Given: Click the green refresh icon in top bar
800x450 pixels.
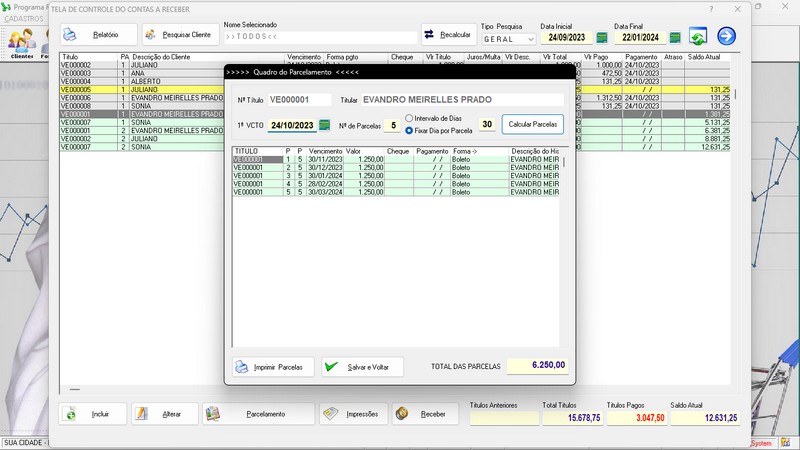Looking at the screenshot, I should (698, 37).
